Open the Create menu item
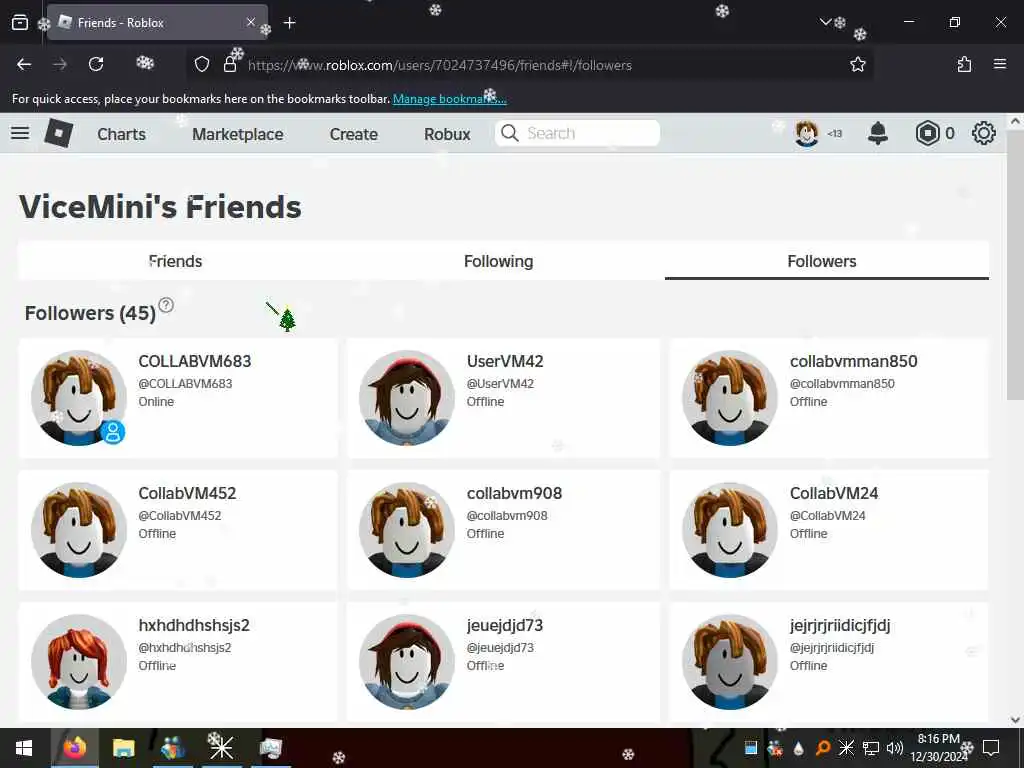Image resolution: width=1024 pixels, height=768 pixels. [353, 134]
